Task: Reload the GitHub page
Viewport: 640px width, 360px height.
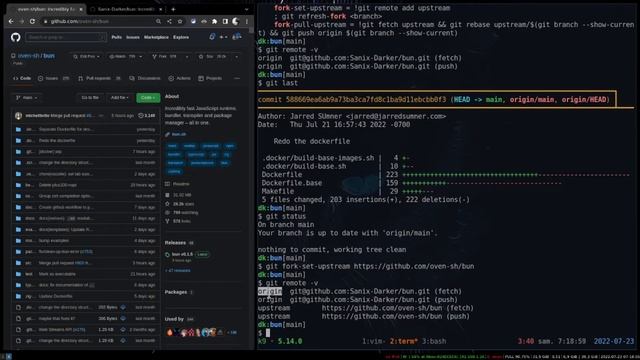Action: (x=32, y=21)
